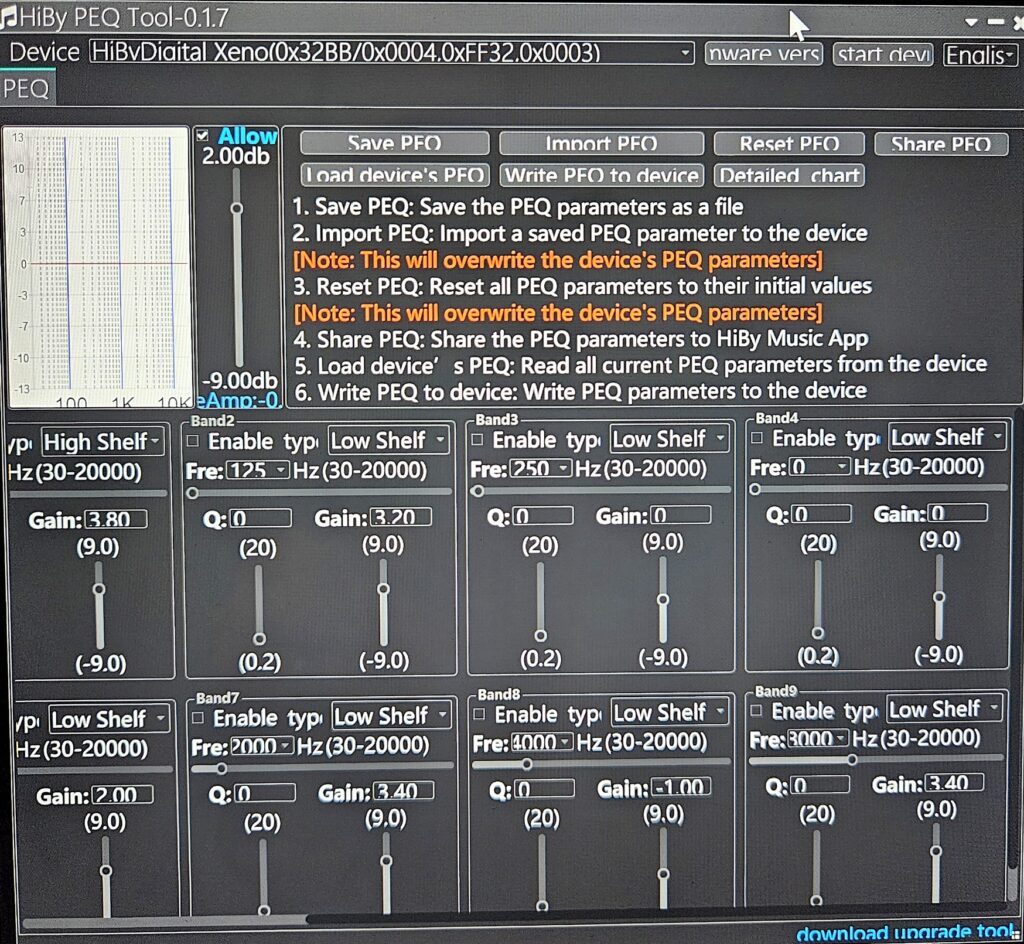Click Band8 frequency horizontal slider handle

(527, 763)
